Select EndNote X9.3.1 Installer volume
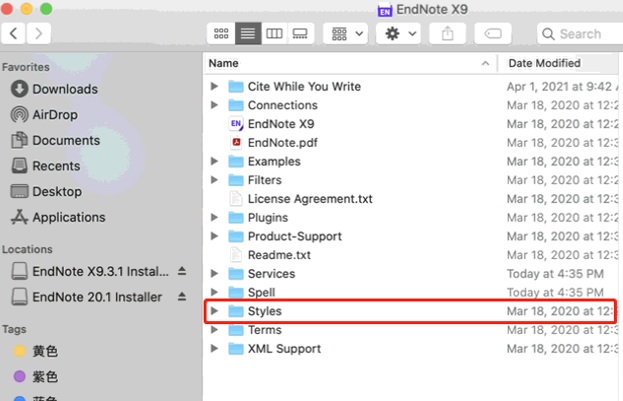The image size is (623, 401). pyautogui.click(x=90, y=271)
